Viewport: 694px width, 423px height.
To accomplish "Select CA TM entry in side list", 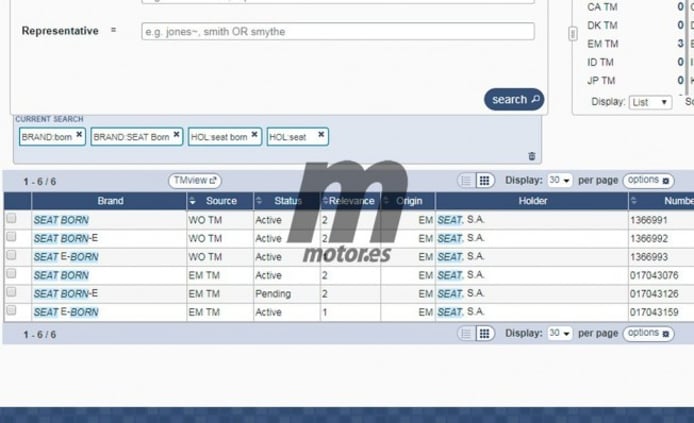I will [602, 7].
